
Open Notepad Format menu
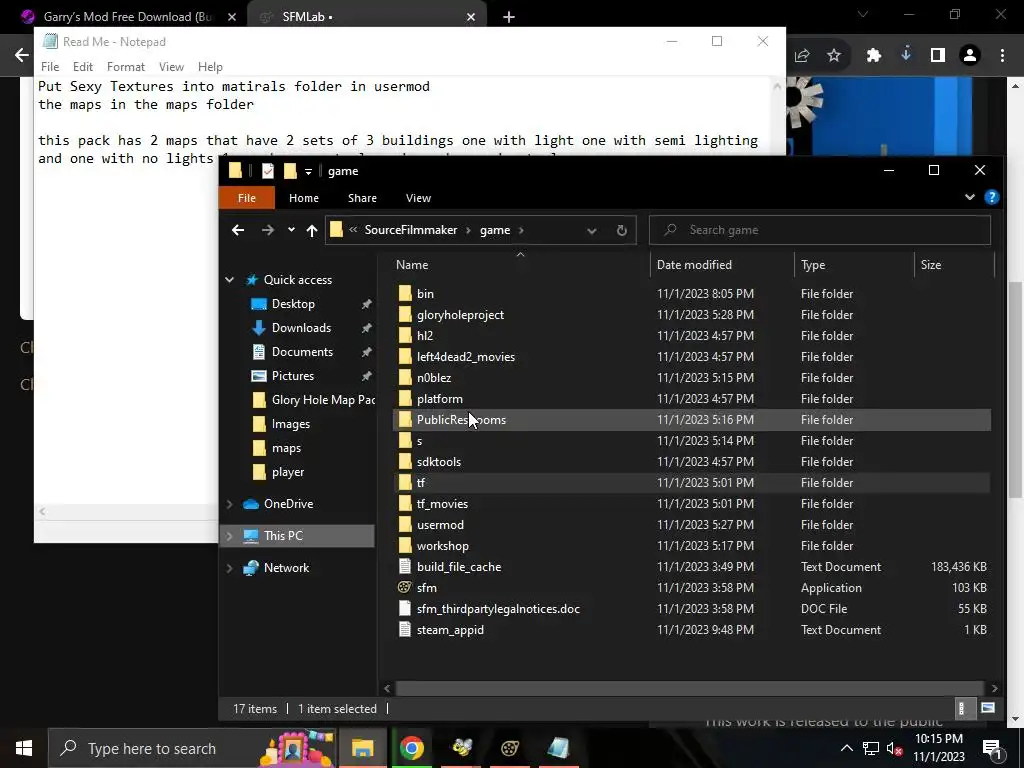tap(125, 67)
